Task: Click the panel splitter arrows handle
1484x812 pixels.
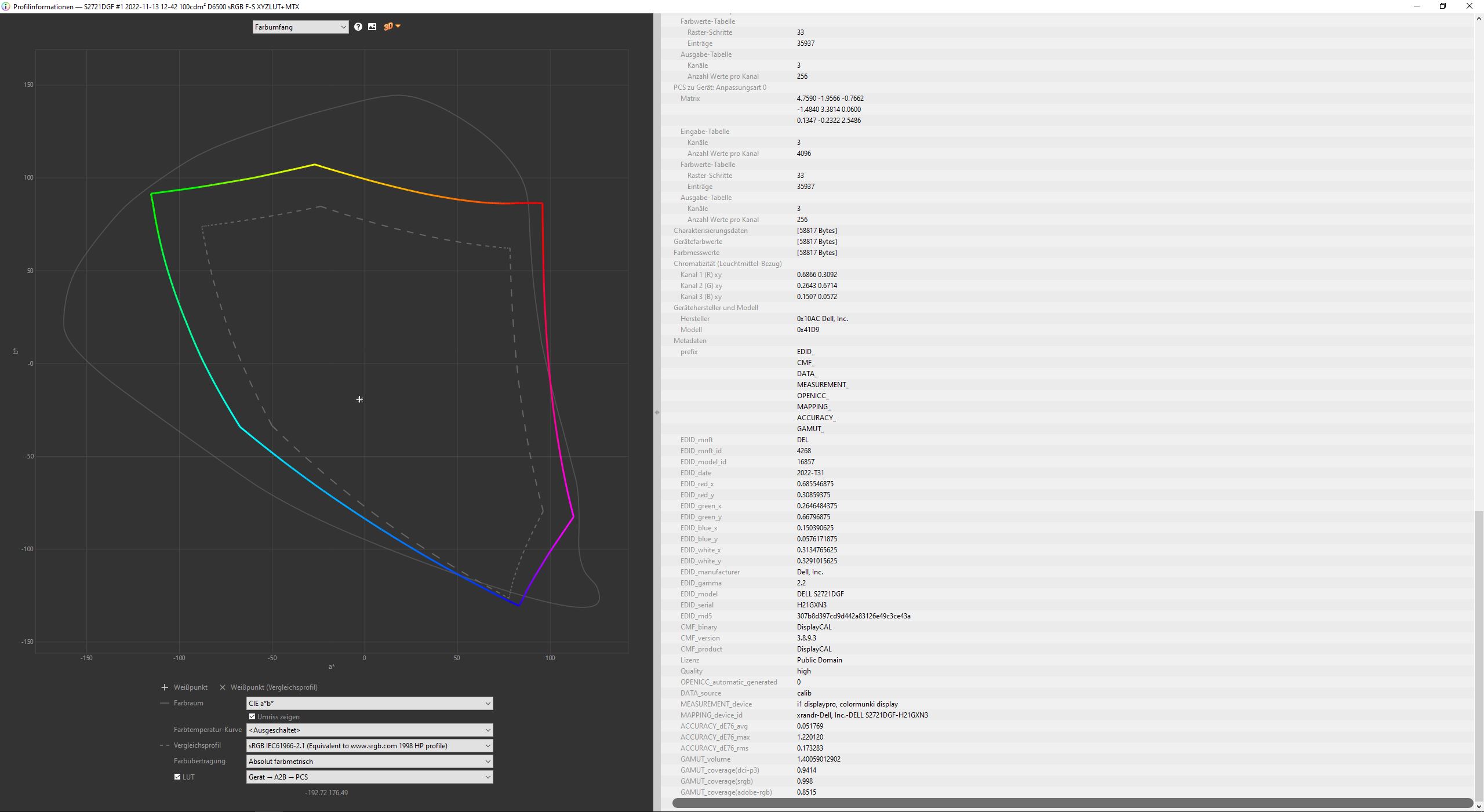Action: [657, 413]
